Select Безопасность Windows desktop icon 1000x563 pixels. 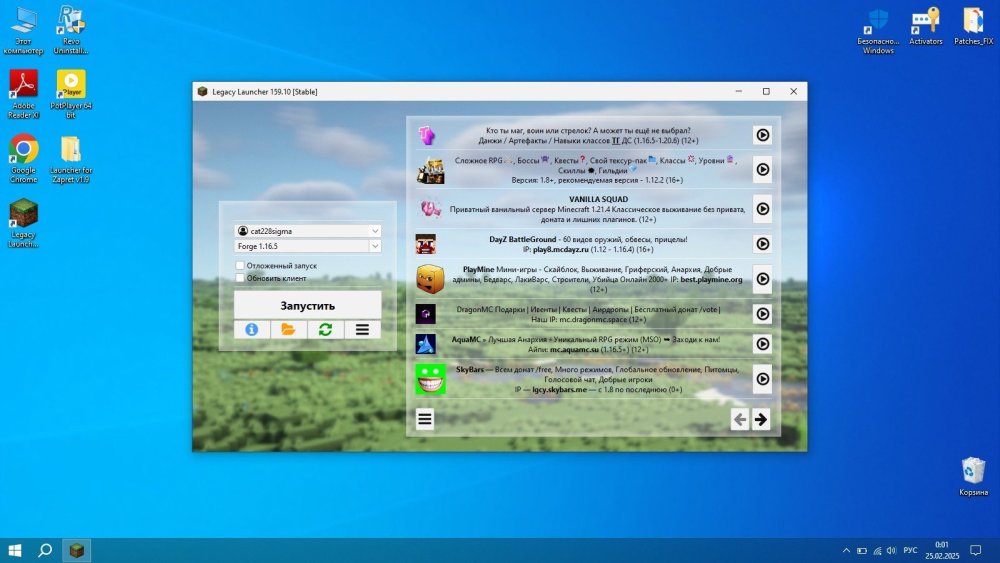point(878,30)
